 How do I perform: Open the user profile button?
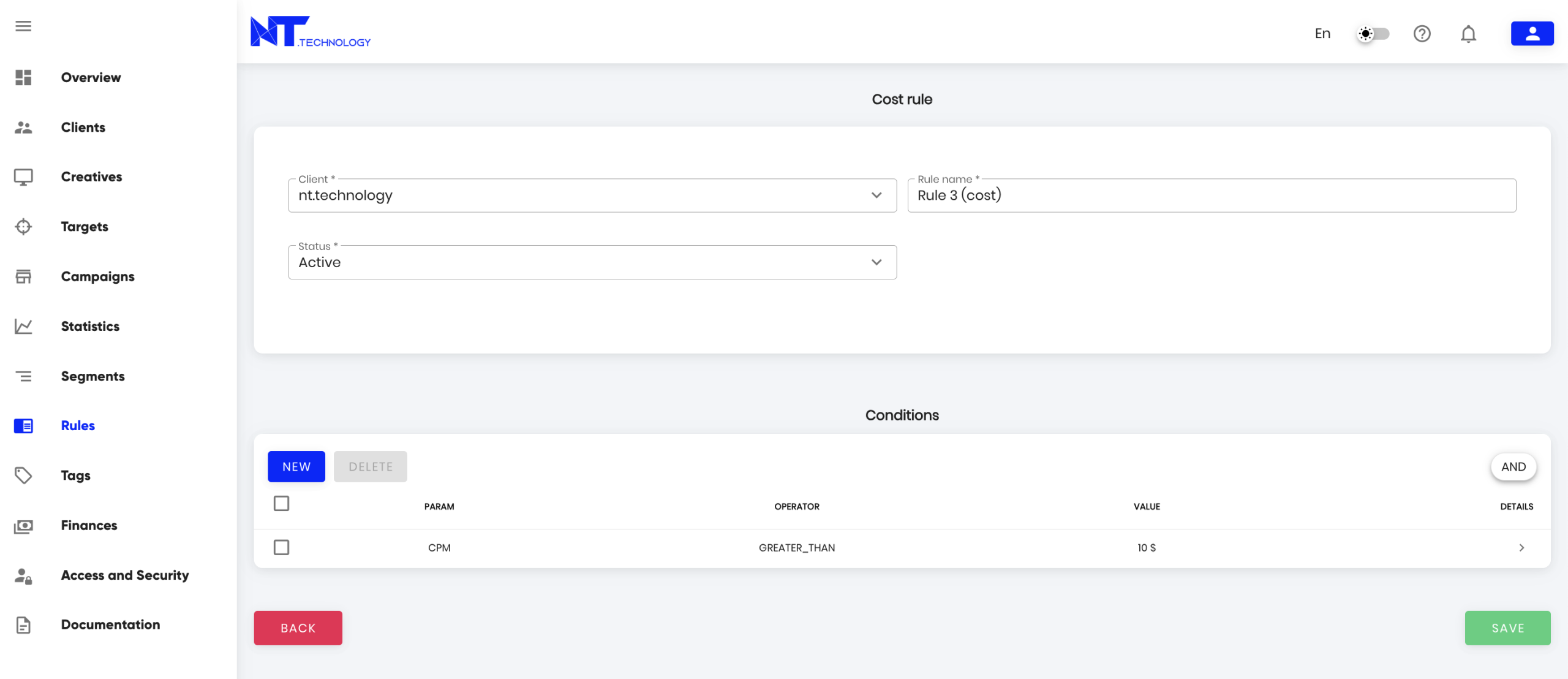click(1532, 34)
